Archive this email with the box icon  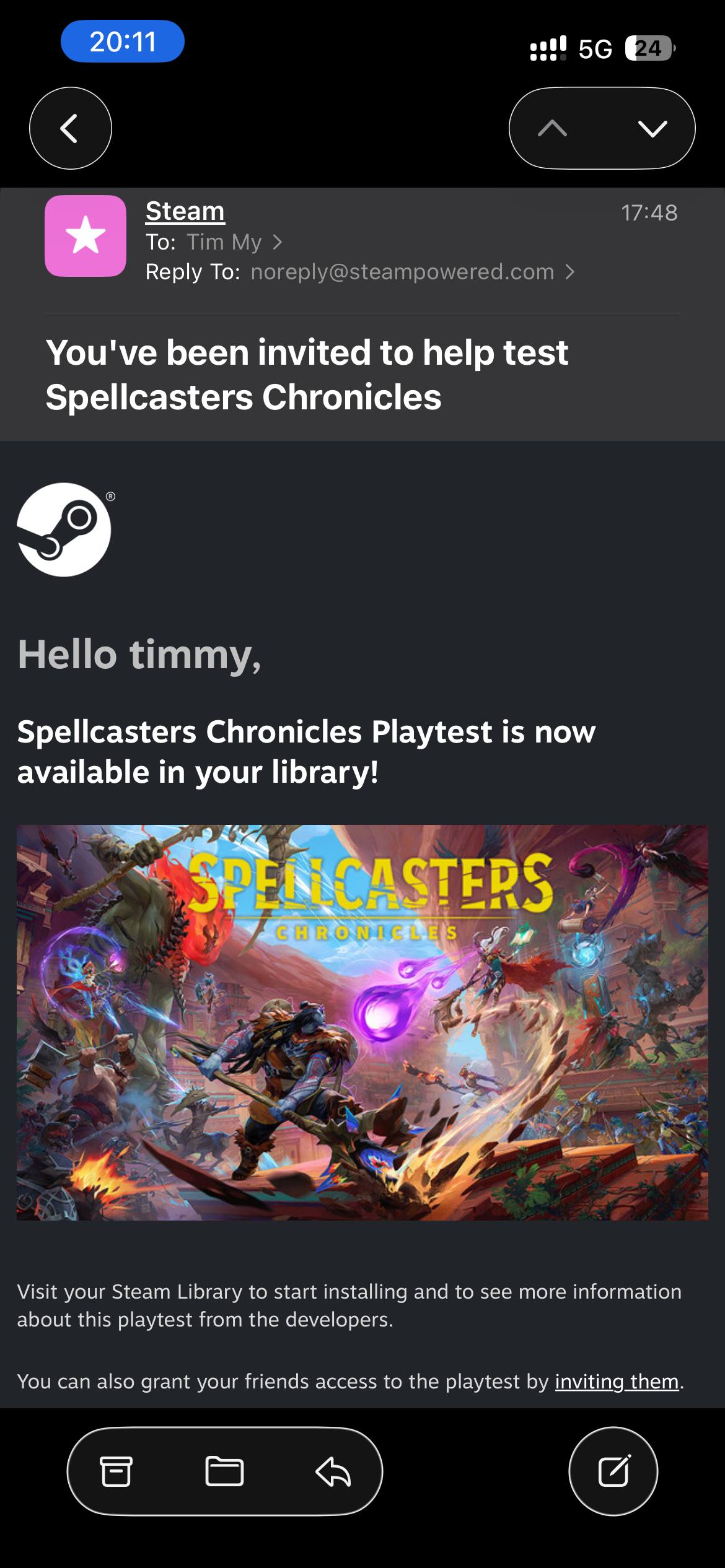click(116, 1471)
